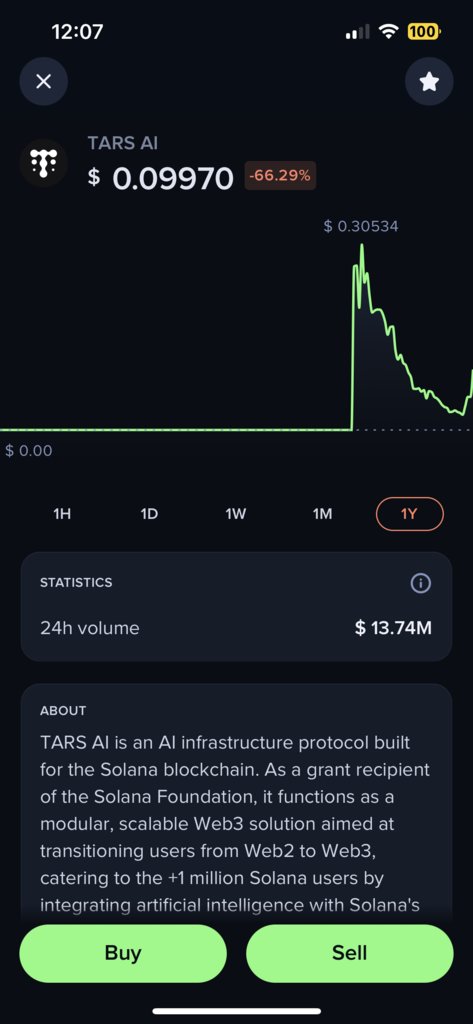Screen dimensions: 473x1024
Task: Tap the Wi-Fi icon in status bar
Action: [390, 31]
